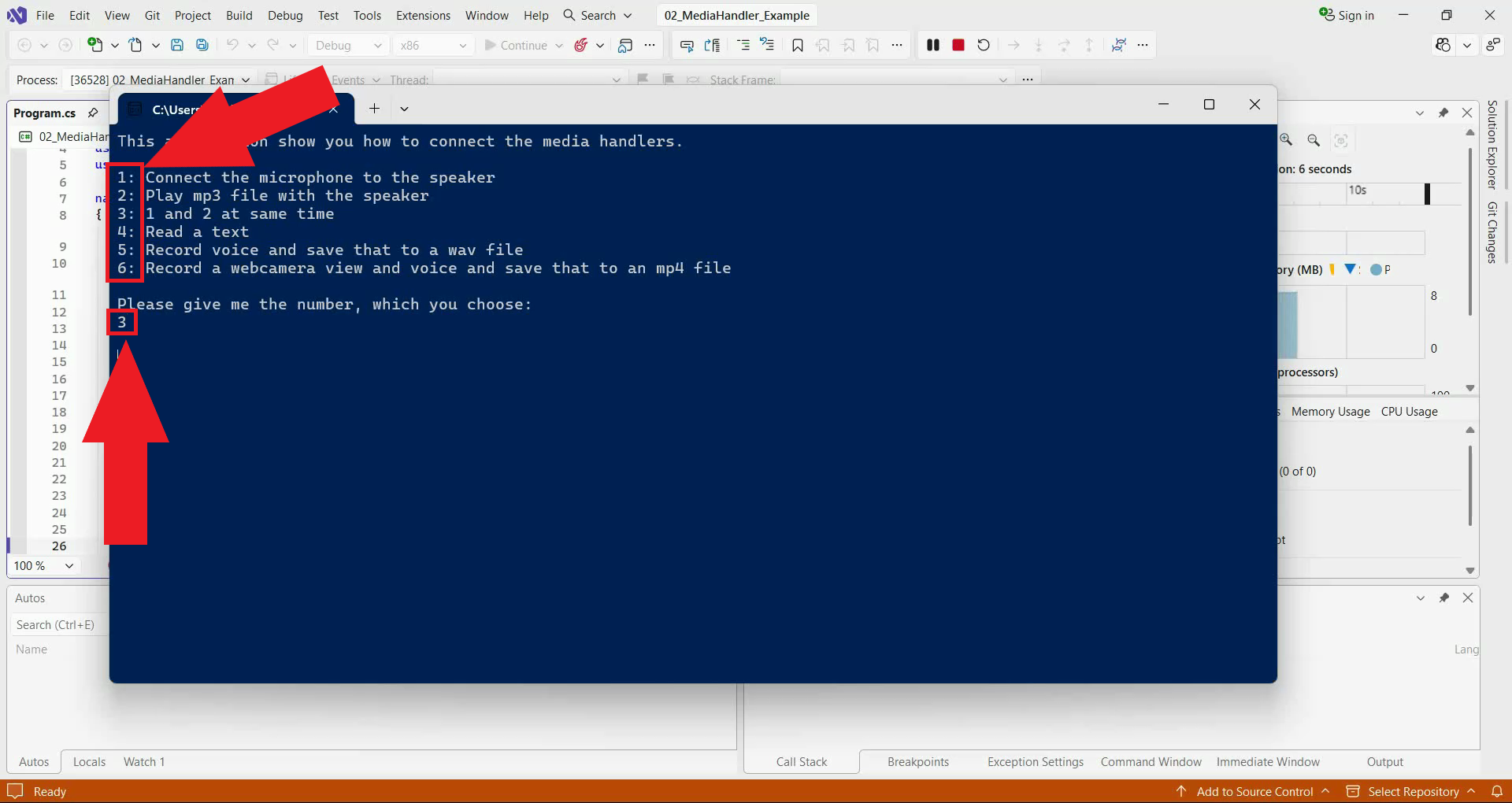
Task: Open the Extensions menu
Action: [x=423, y=15]
